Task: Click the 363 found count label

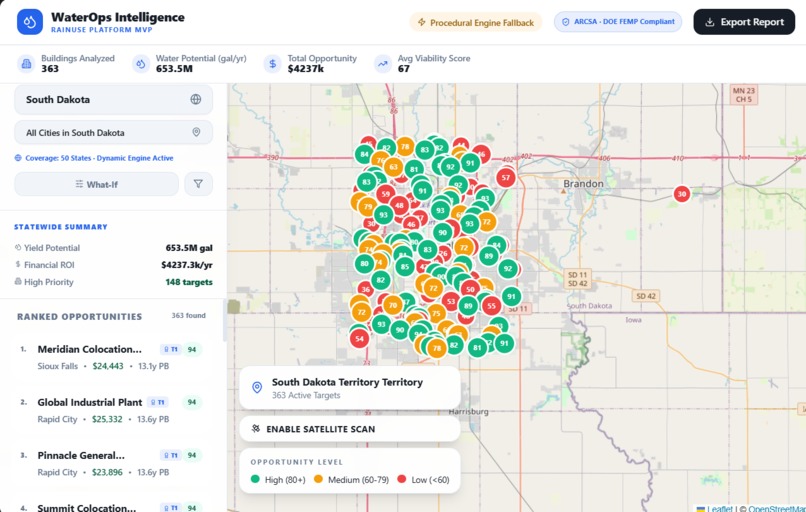Action: click(x=188, y=315)
